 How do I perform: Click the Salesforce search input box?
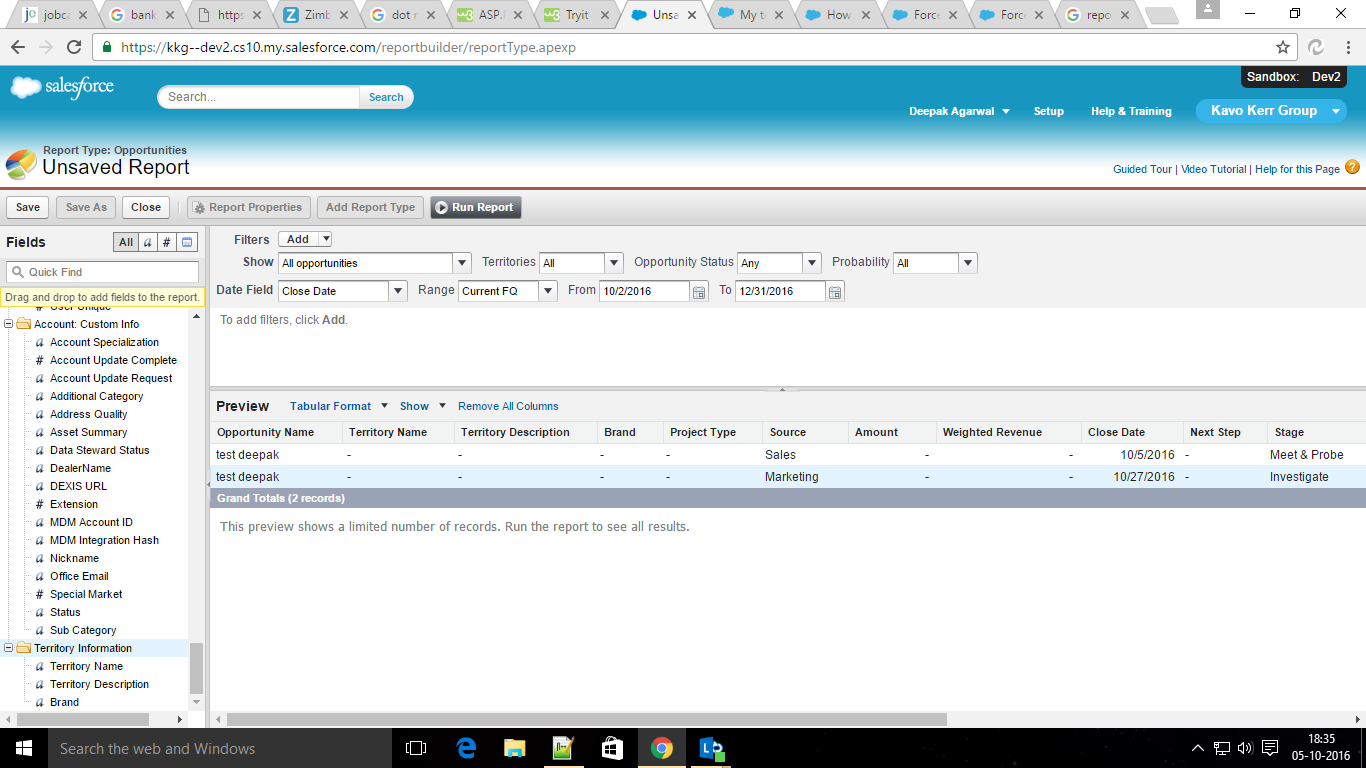pos(259,97)
